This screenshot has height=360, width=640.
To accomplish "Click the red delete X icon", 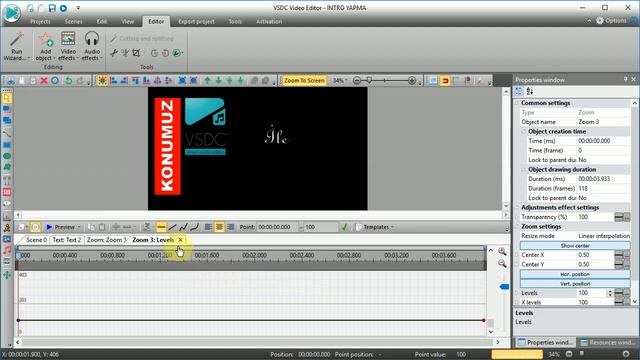I will click(44, 81).
